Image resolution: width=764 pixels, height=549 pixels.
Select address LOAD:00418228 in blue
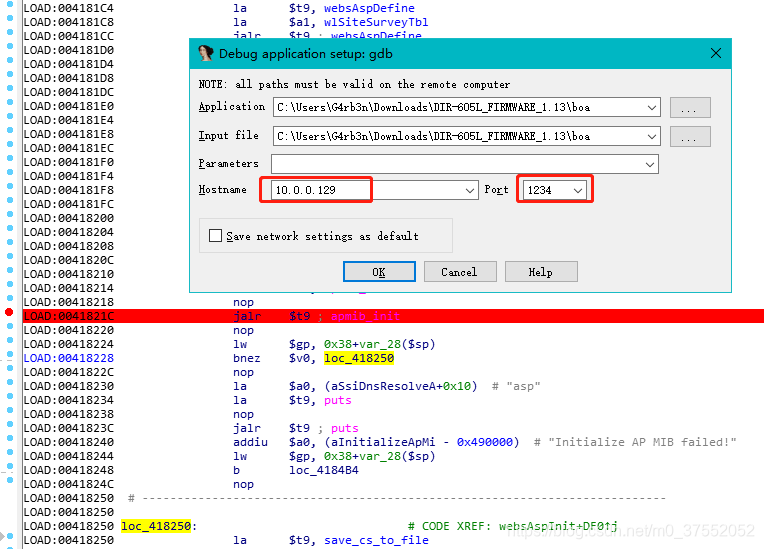(x=69, y=359)
